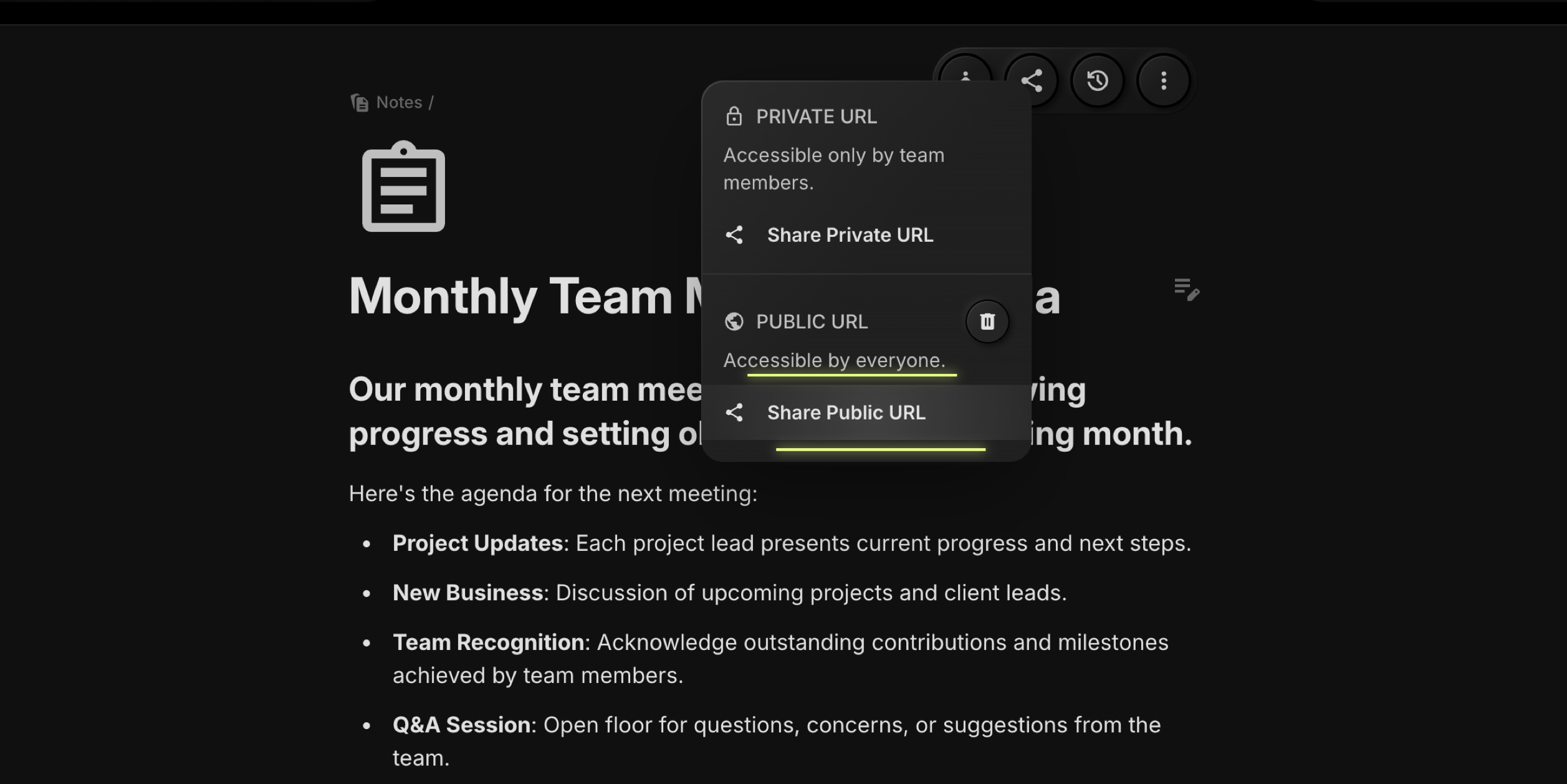Click the lock icon beside PRIVATE URL
The width and height of the screenshot is (1567, 784).
point(734,116)
